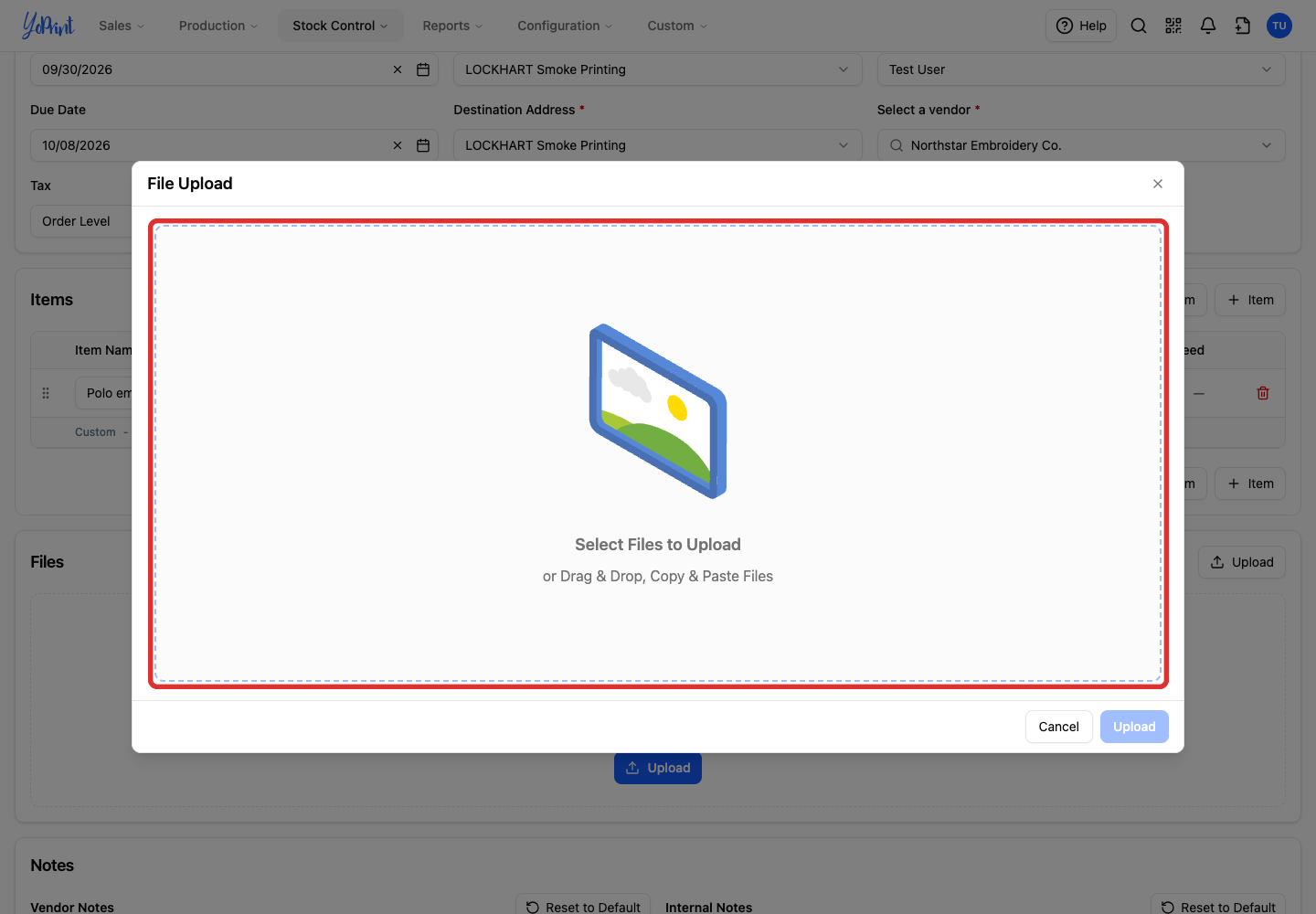Image resolution: width=1316 pixels, height=914 pixels.
Task: Click the blue Upload button below dialog
Action: (x=658, y=769)
